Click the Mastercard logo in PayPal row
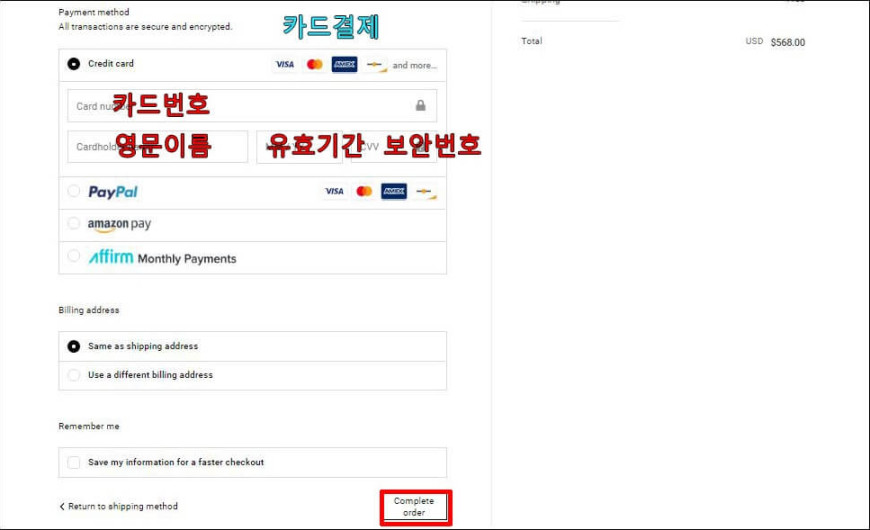 coord(364,191)
